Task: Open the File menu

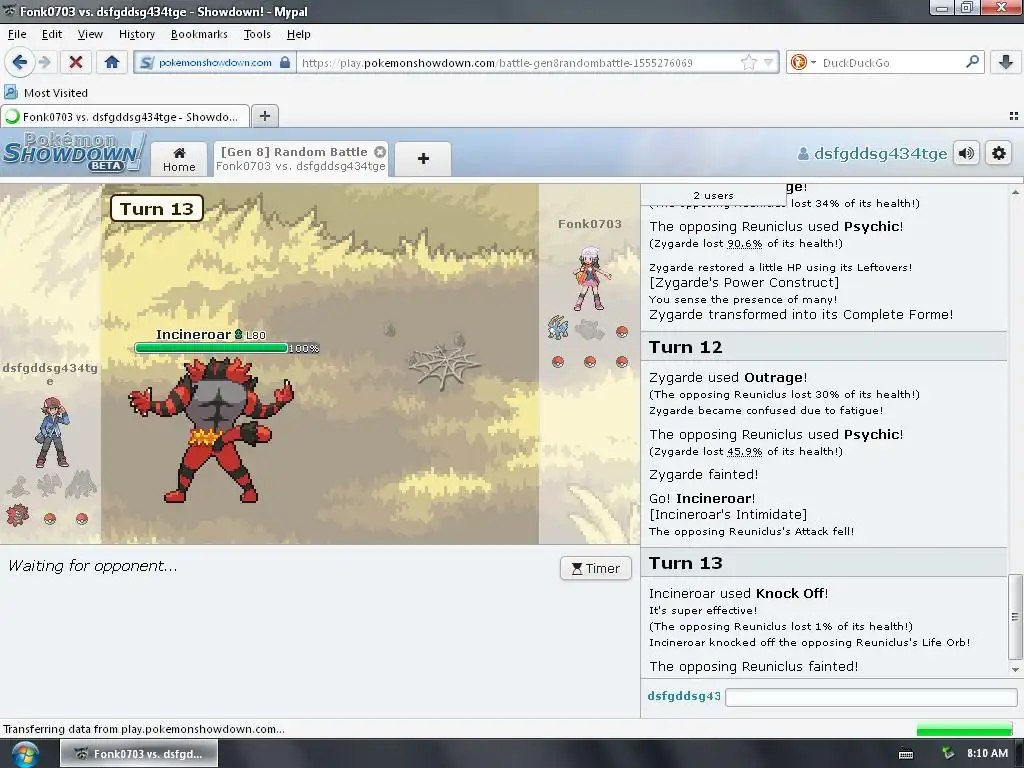Action: 17,34
